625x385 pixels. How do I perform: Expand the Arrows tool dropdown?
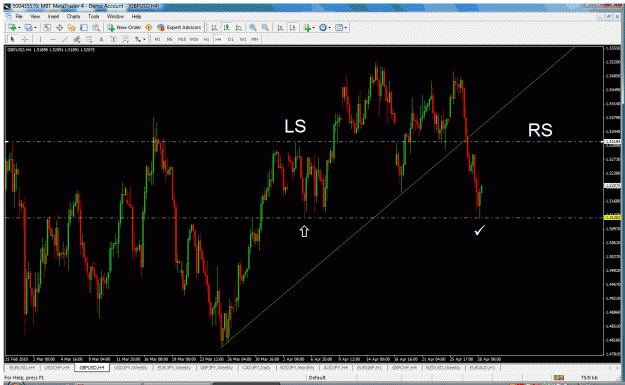(x=144, y=39)
